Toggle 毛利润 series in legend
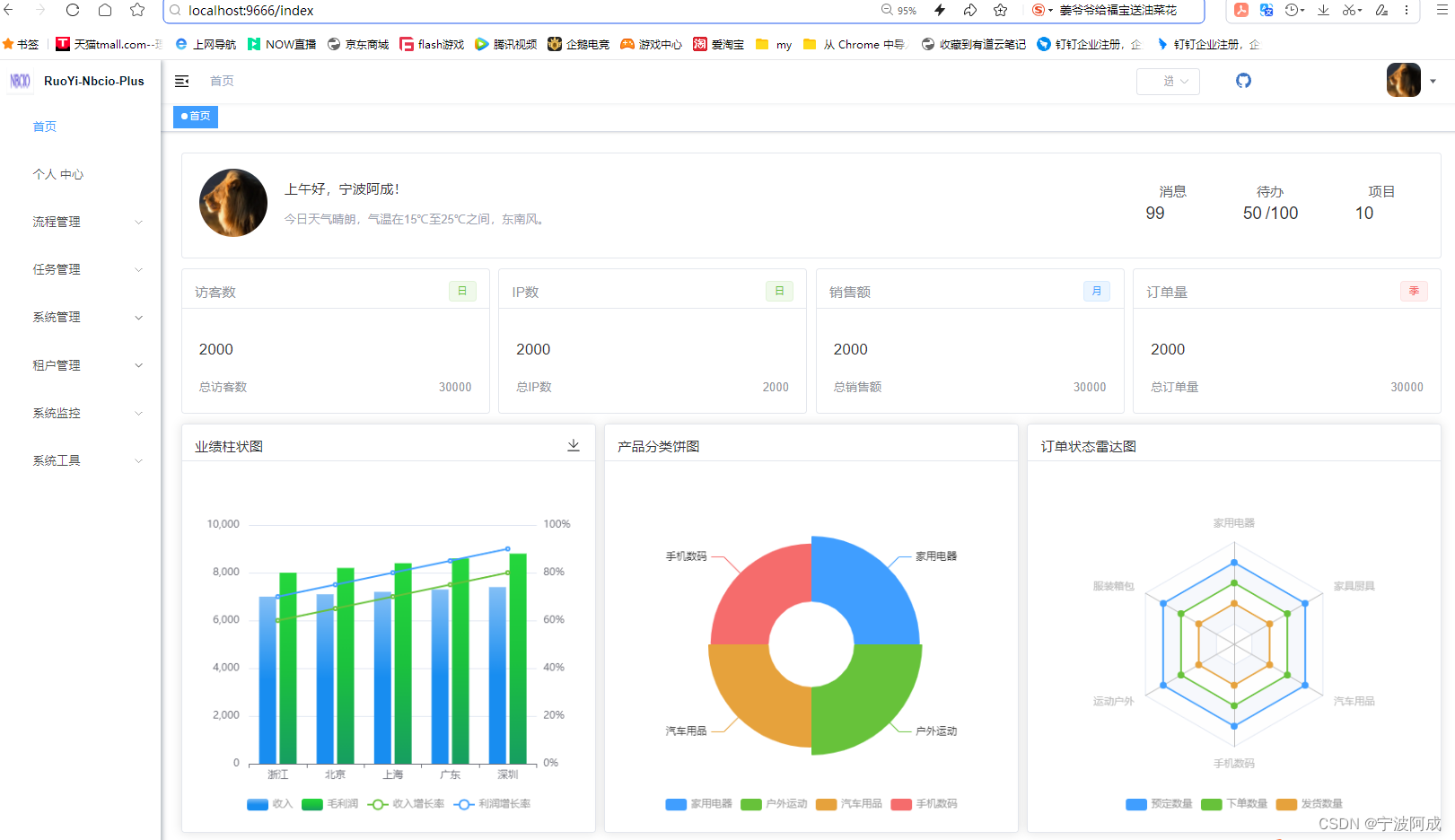The height and width of the screenshot is (840, 1455). 330,804
